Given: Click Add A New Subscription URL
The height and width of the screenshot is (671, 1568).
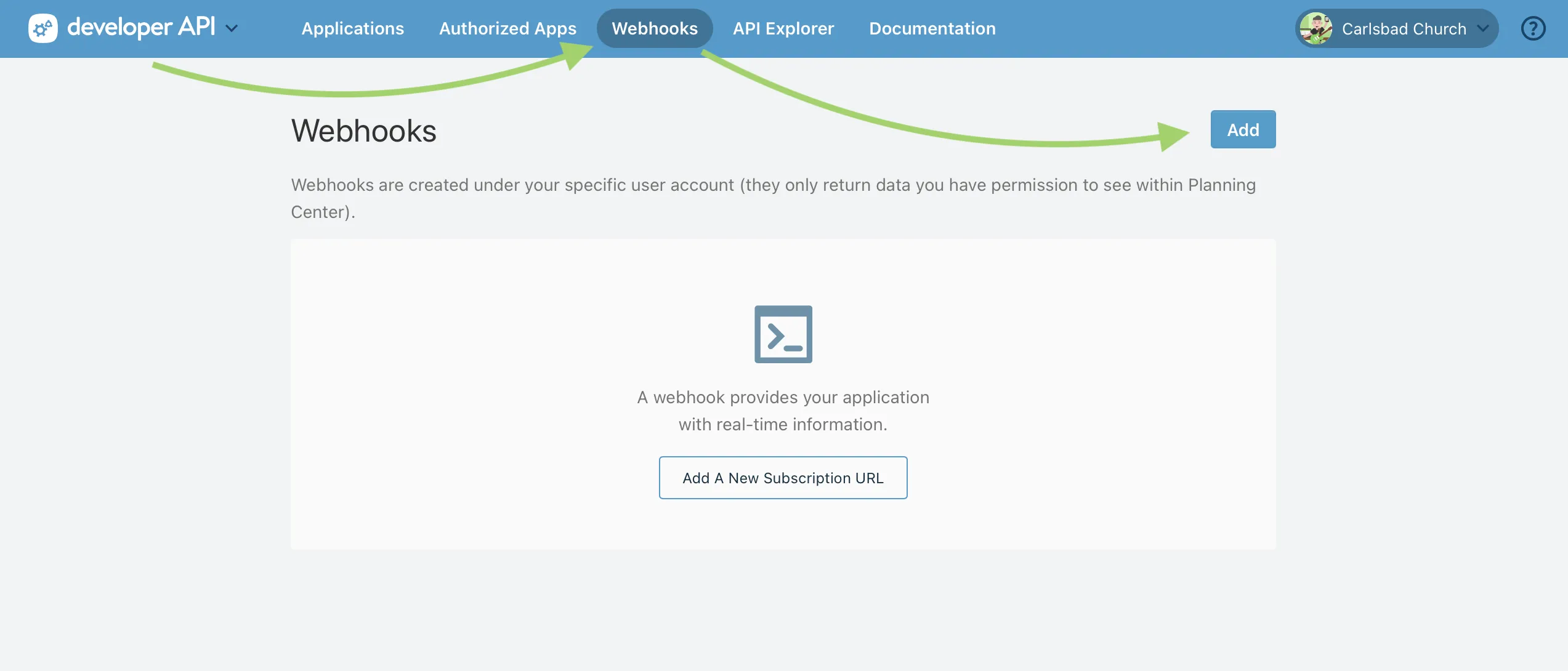Looking at the screenshot, I should 783,478.
